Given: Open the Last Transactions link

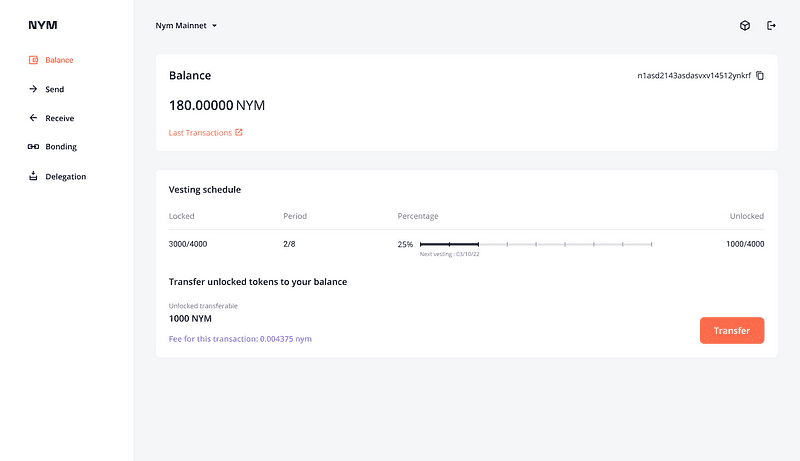Looking at the screenshot, I should tap(200, 132).
